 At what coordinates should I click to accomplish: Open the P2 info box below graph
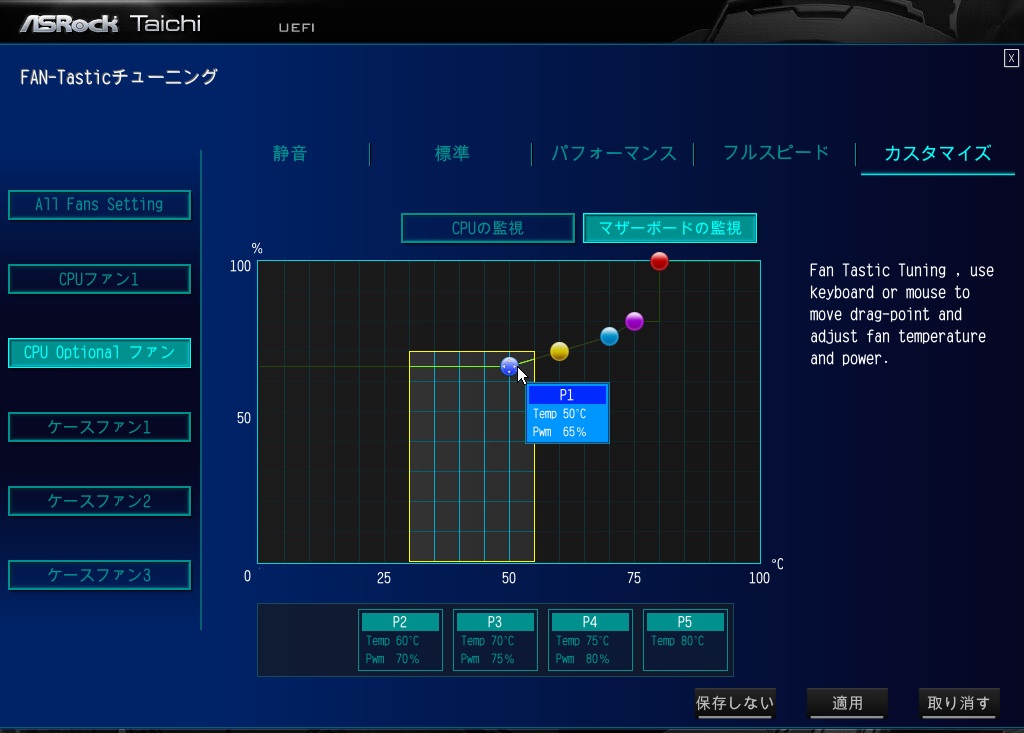coord(400,640)
